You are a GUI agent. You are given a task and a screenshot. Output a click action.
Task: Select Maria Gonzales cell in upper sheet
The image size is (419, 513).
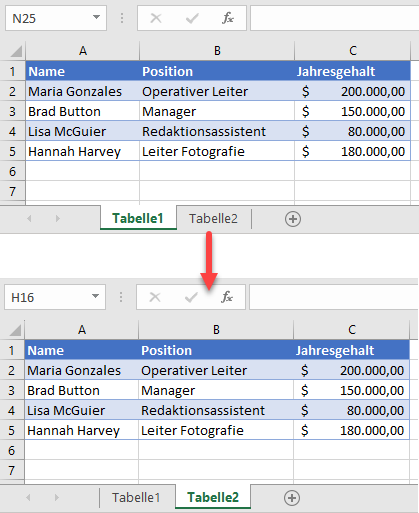[x=83, y=91]
